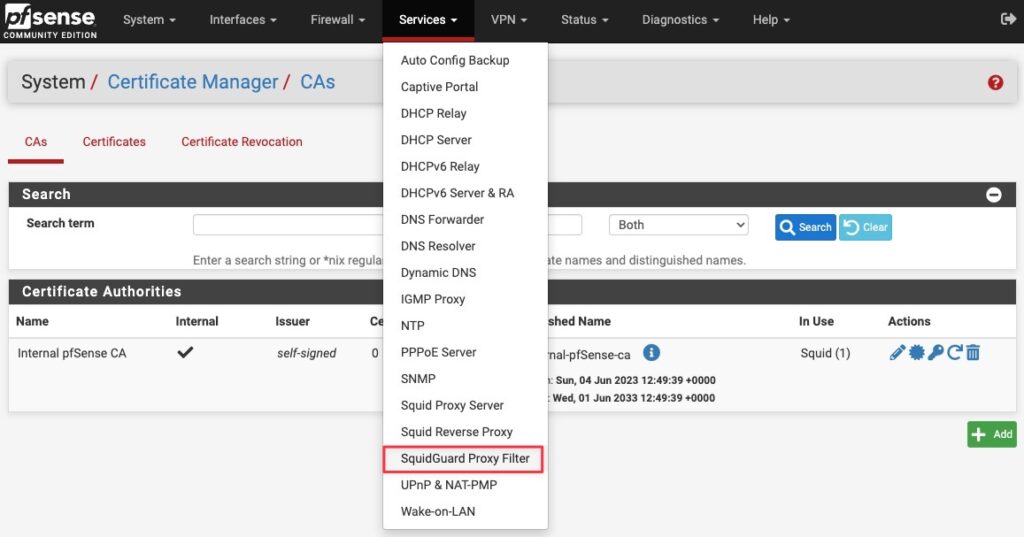This screenshot has height=537, width=1024.
Task: Close the Services dropdown menu
Action: tap(428, 20)
